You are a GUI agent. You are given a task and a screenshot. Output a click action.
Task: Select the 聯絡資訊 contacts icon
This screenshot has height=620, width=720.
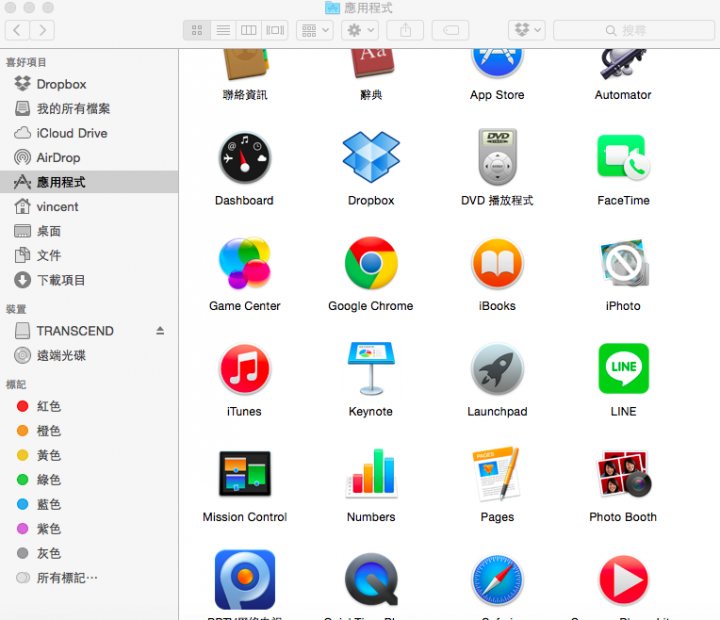[245, 64]
